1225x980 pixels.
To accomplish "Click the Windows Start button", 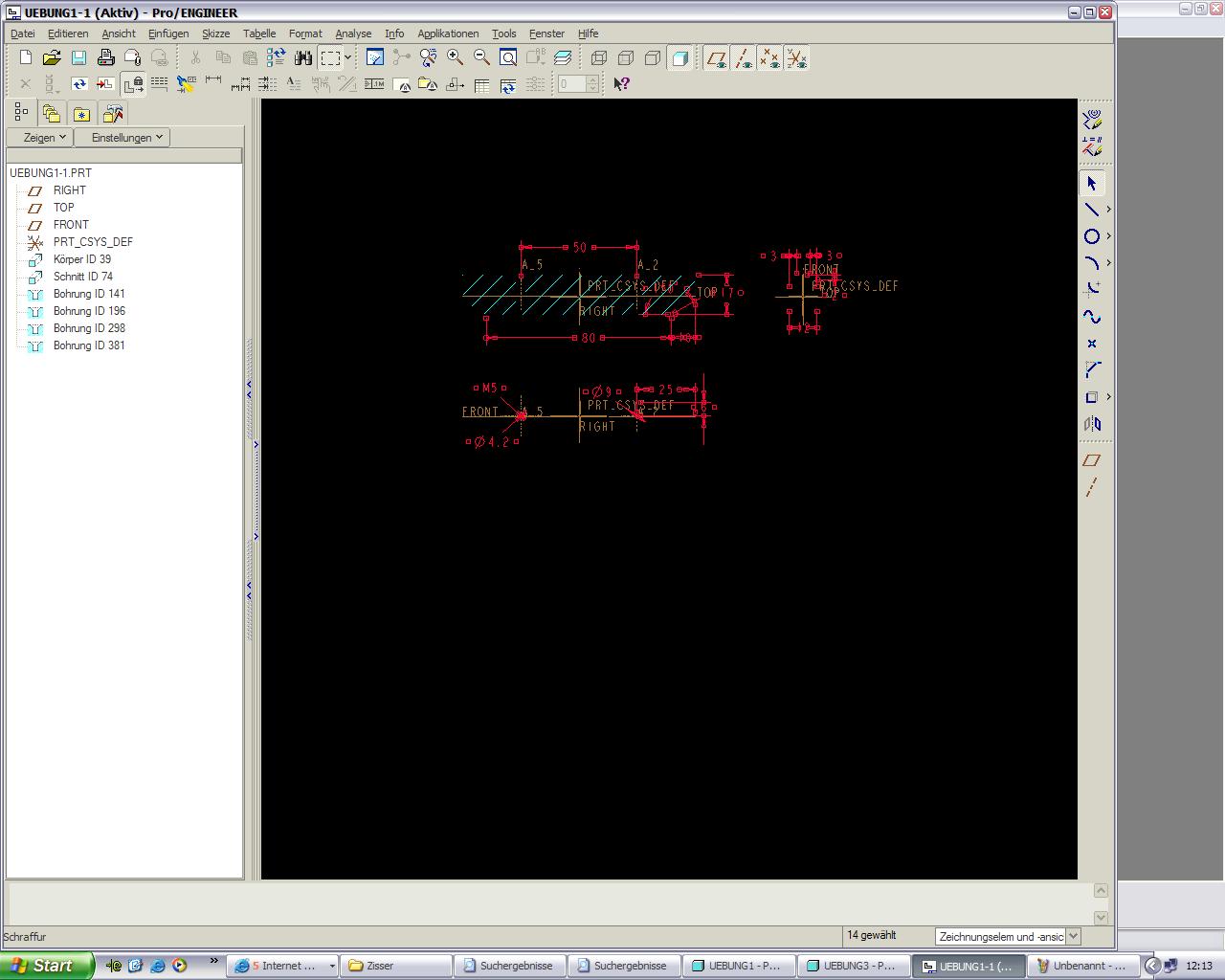I will click(x=46, y=966).
